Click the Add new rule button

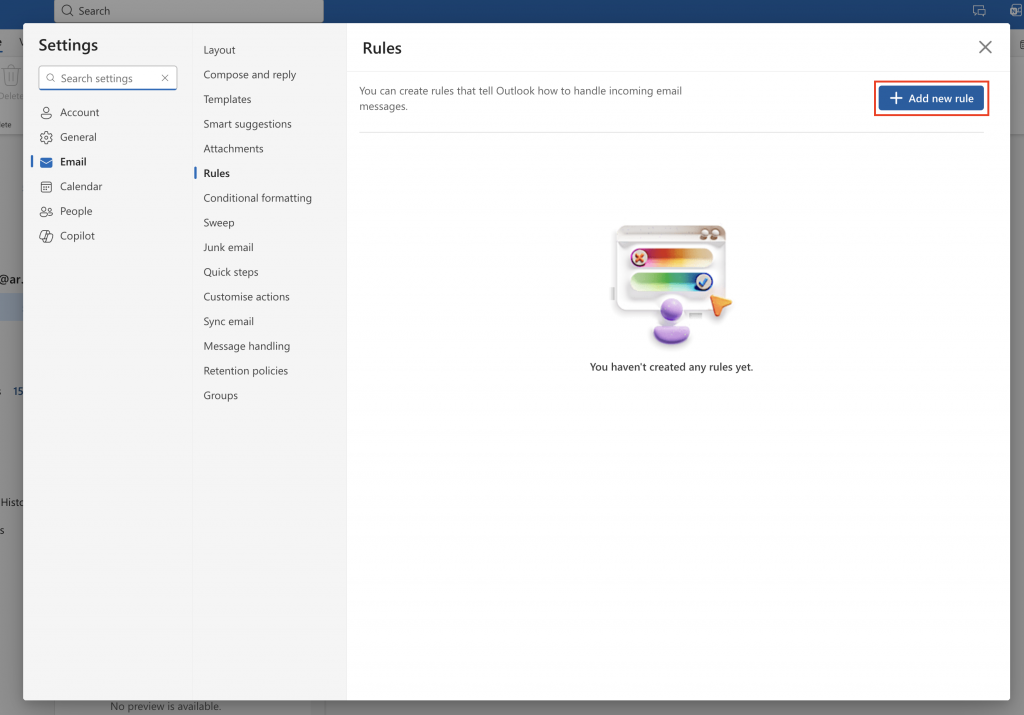tap(931, 98)
